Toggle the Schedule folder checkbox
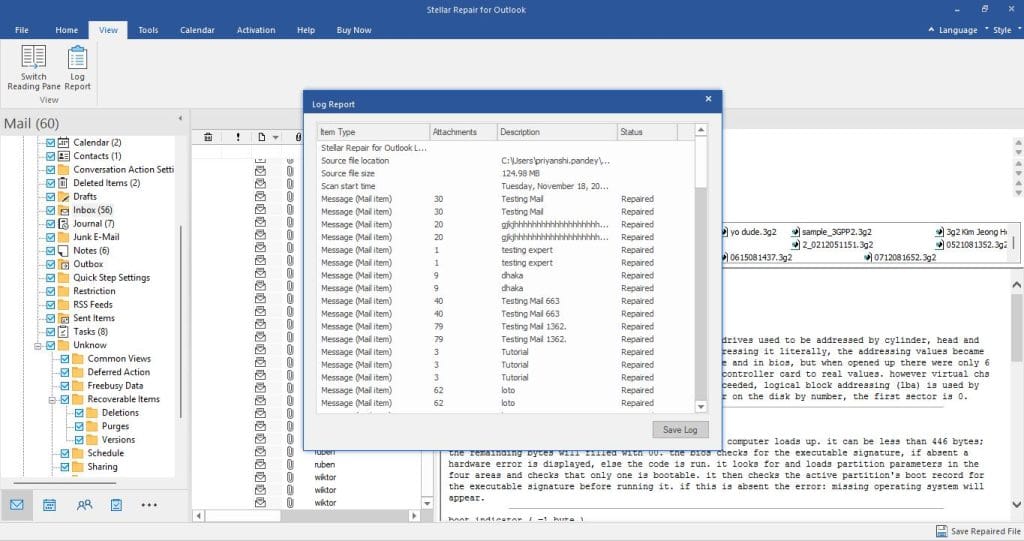 (x=65, y=453)
